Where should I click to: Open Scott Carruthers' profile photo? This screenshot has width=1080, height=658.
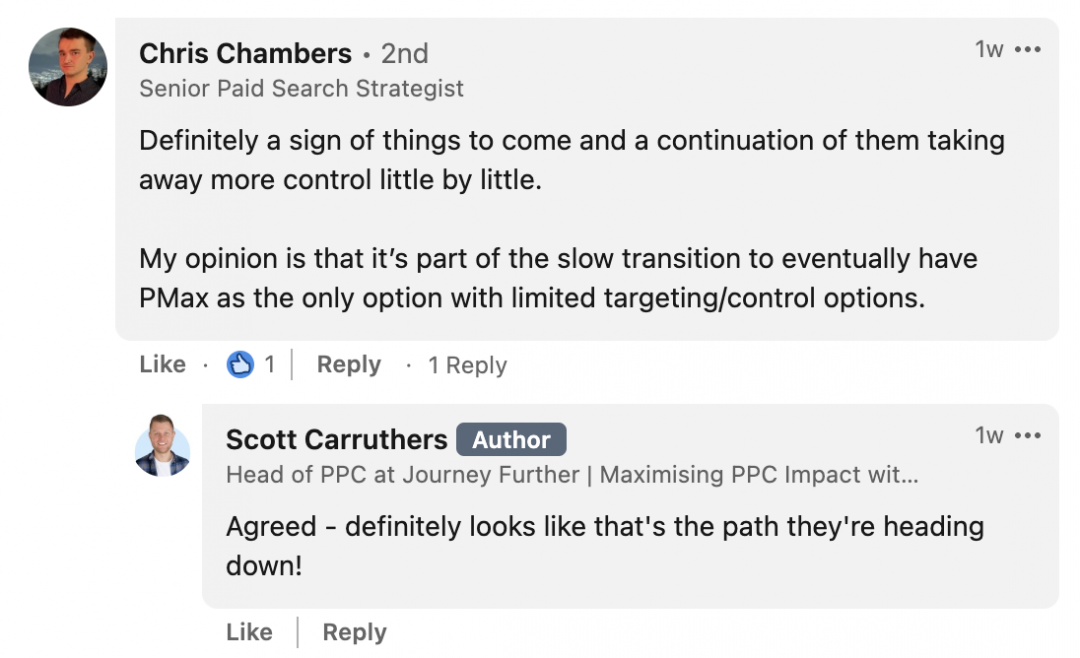tap(163, 446)
